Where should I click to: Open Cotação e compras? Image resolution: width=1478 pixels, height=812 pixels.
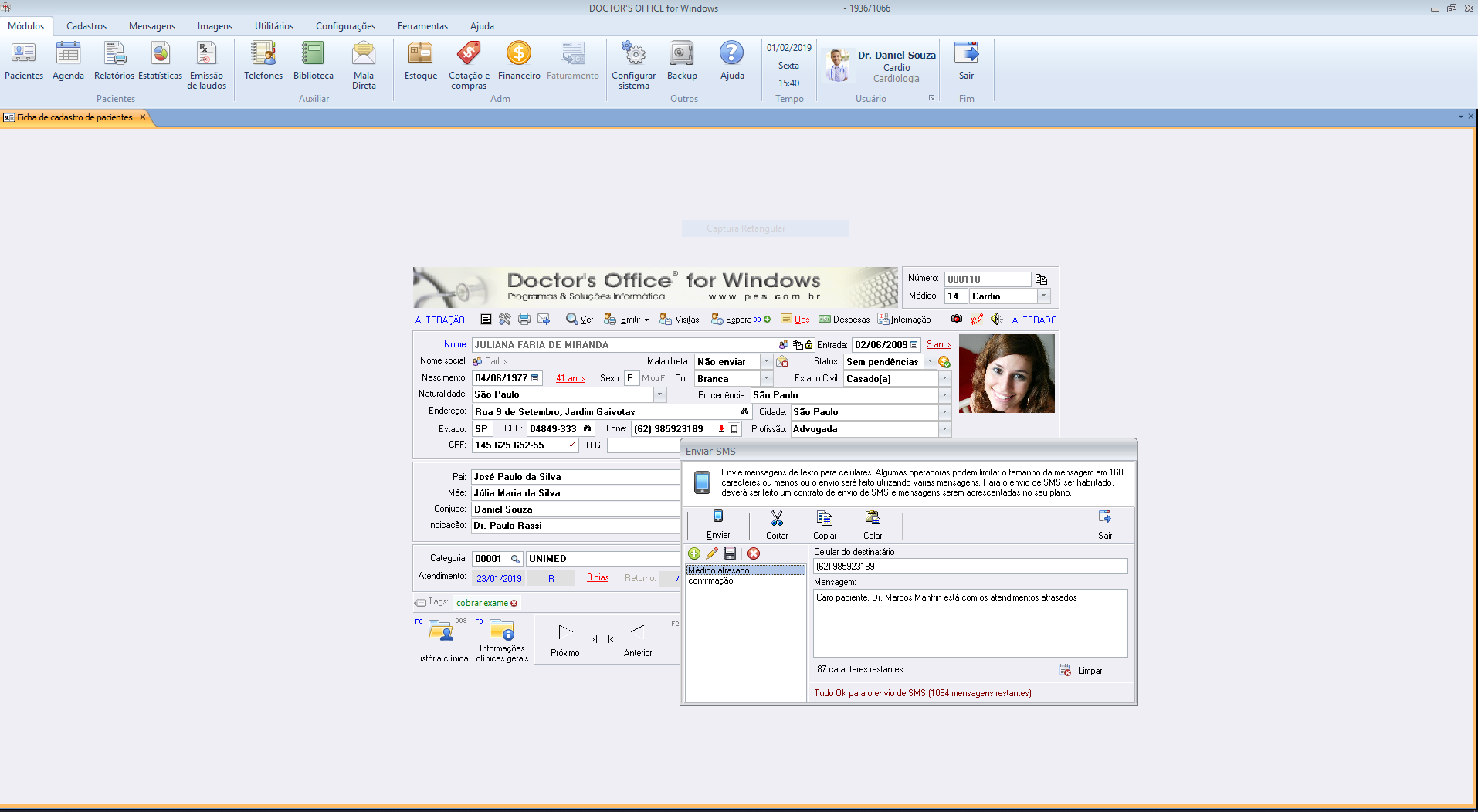click(x=469, y=66)
